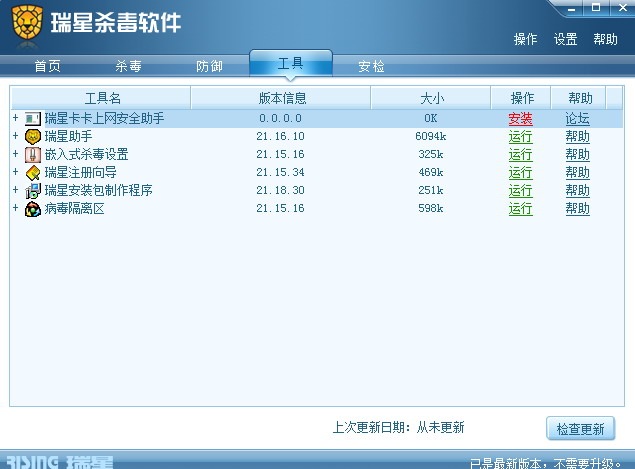Viewport: 635px width, 469px height.
Task: Select the 瑞星助手 name text
Action: [68, 136]
